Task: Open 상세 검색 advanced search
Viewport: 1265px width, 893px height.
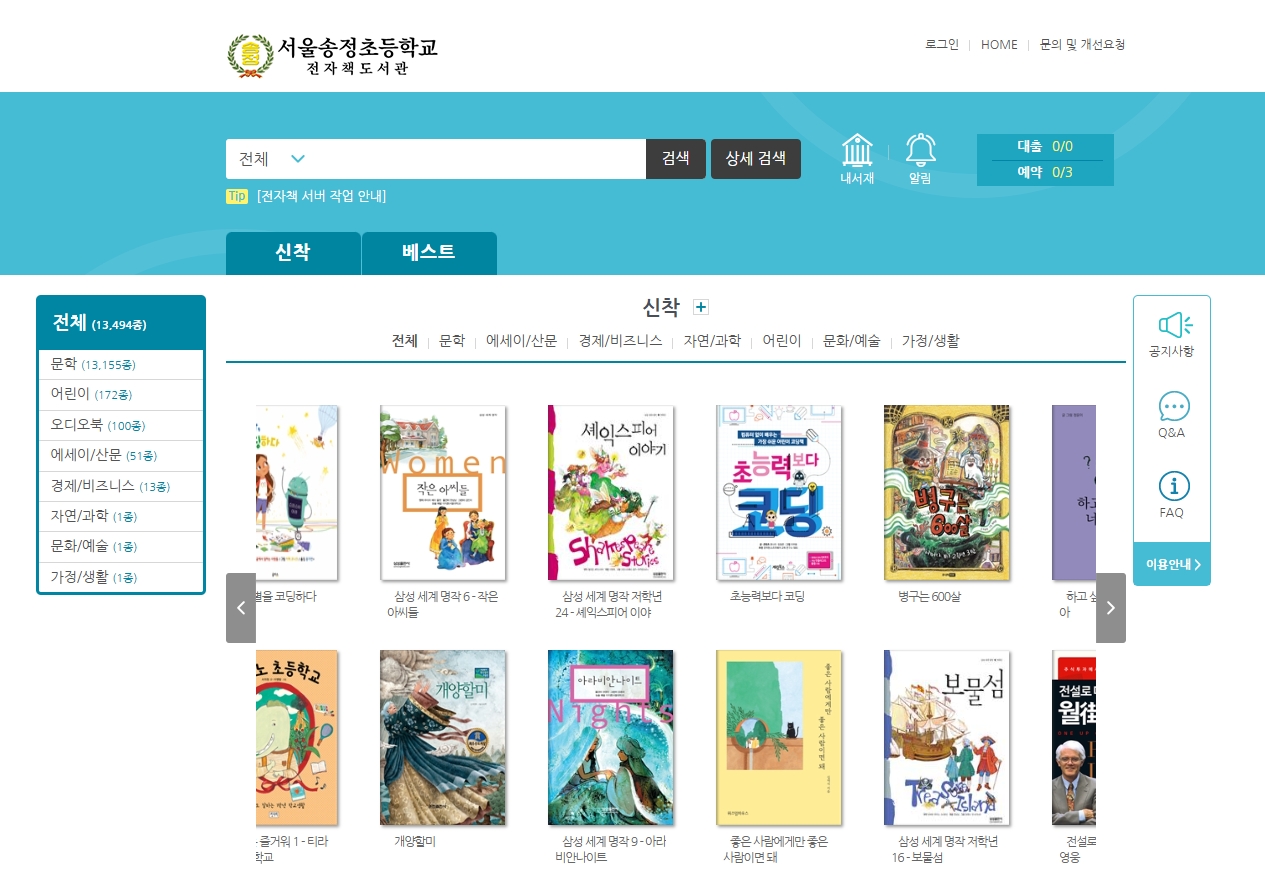Action: [755, 159]
